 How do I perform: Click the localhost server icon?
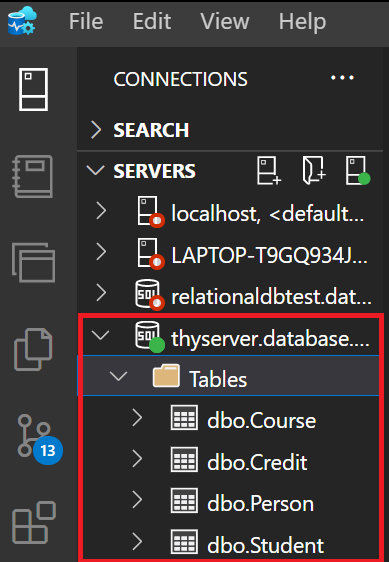(151, 211)
